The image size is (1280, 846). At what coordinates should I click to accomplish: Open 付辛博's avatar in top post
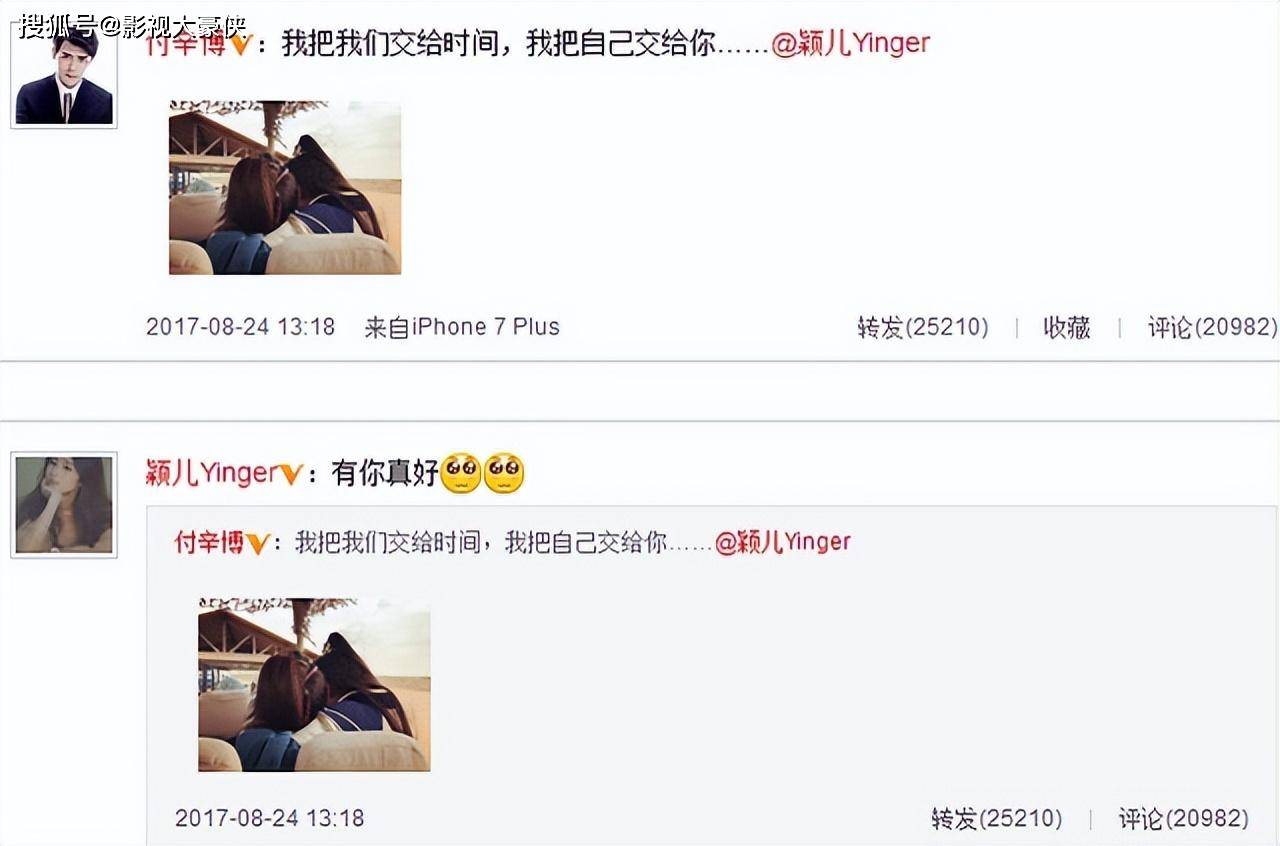tap(64, 75)
